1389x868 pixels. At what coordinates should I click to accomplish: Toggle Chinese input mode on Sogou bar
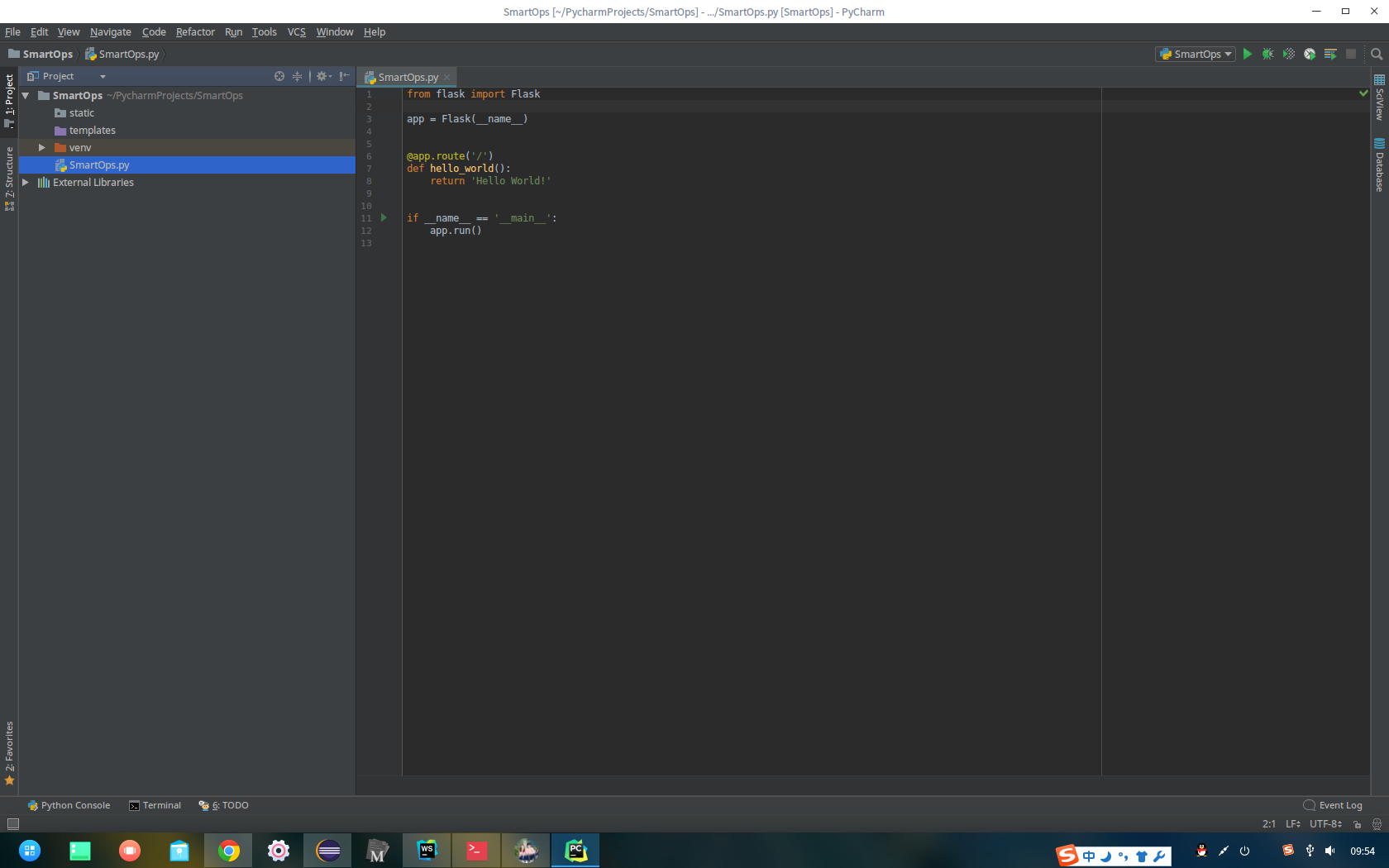pyautogui.click(x=1089, y=856)
